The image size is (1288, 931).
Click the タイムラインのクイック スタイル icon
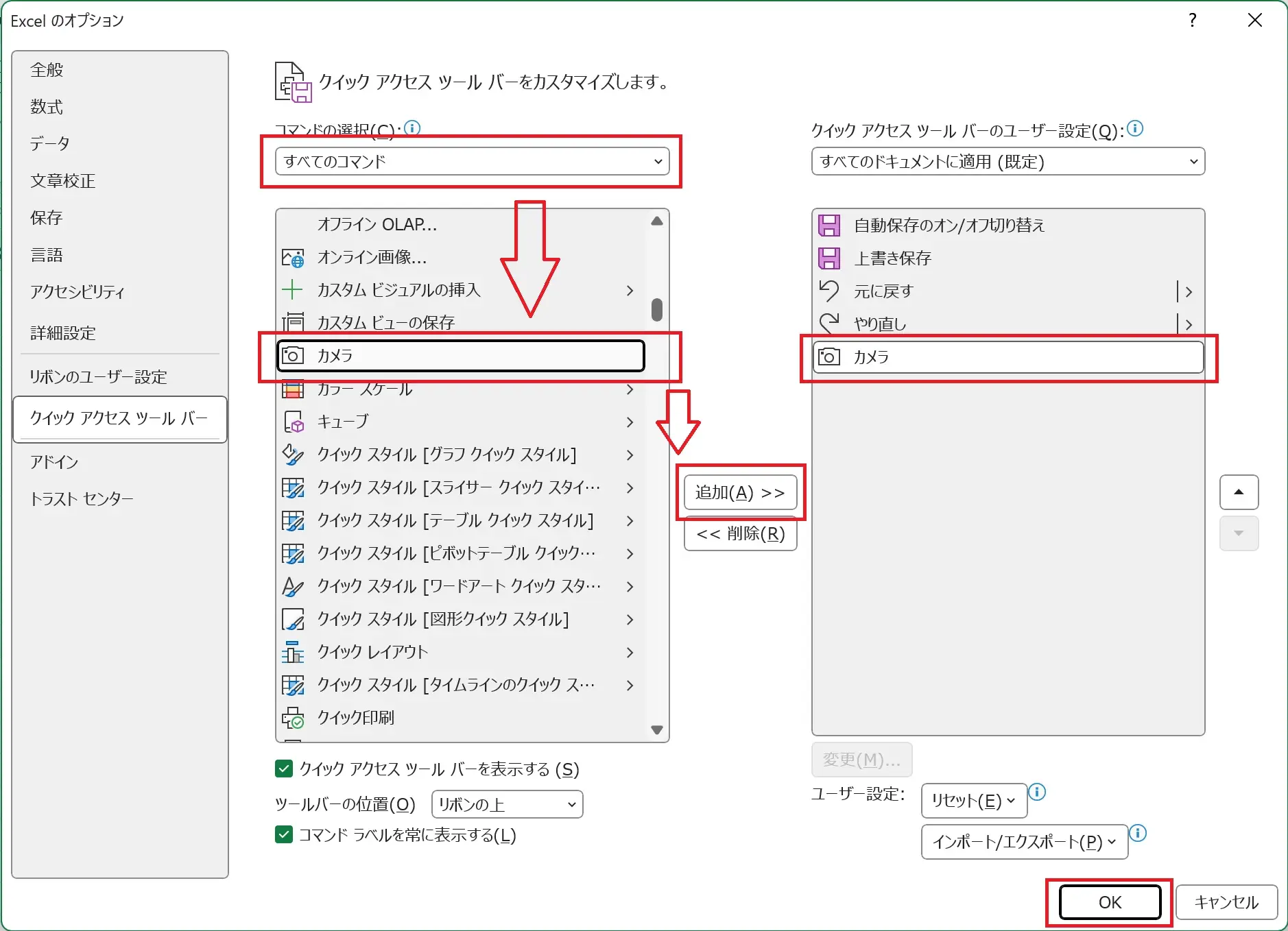293,685
